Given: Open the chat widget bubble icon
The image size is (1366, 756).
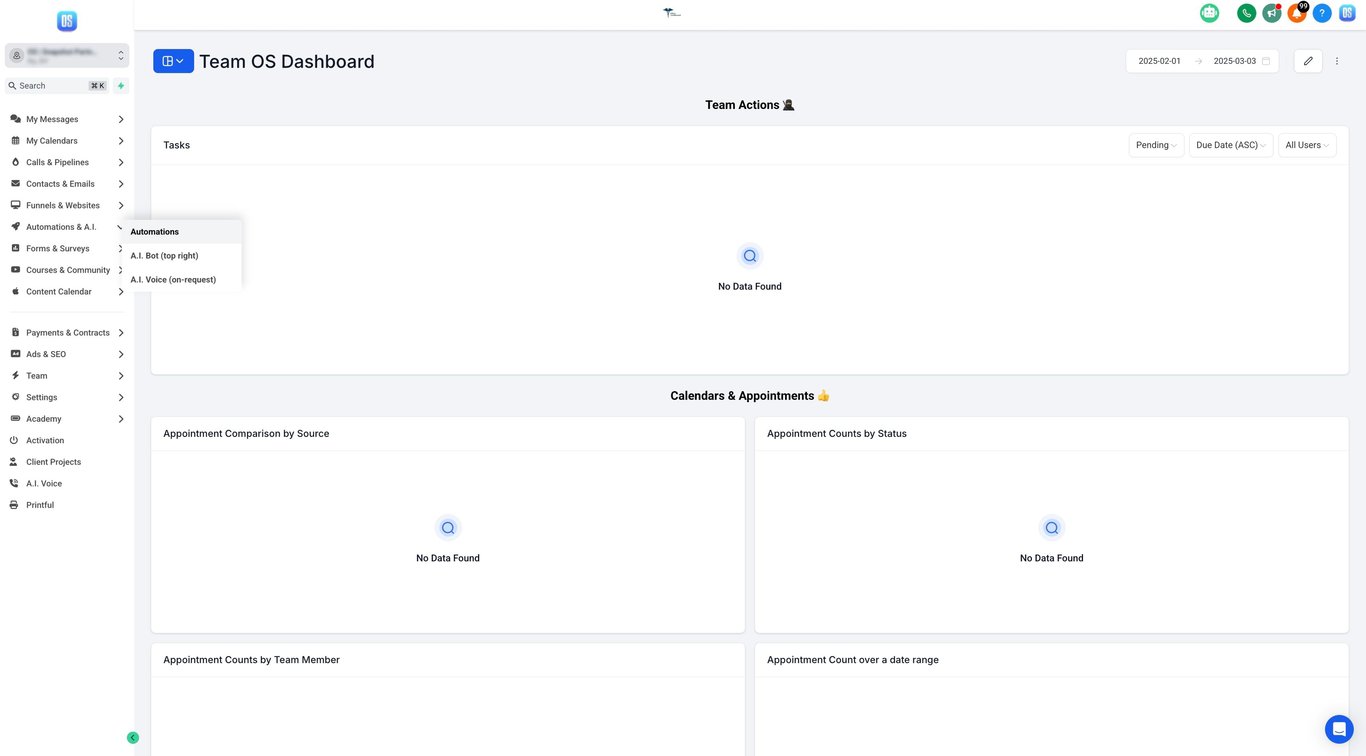Looking at the screenshot, I should point(1339,729).
